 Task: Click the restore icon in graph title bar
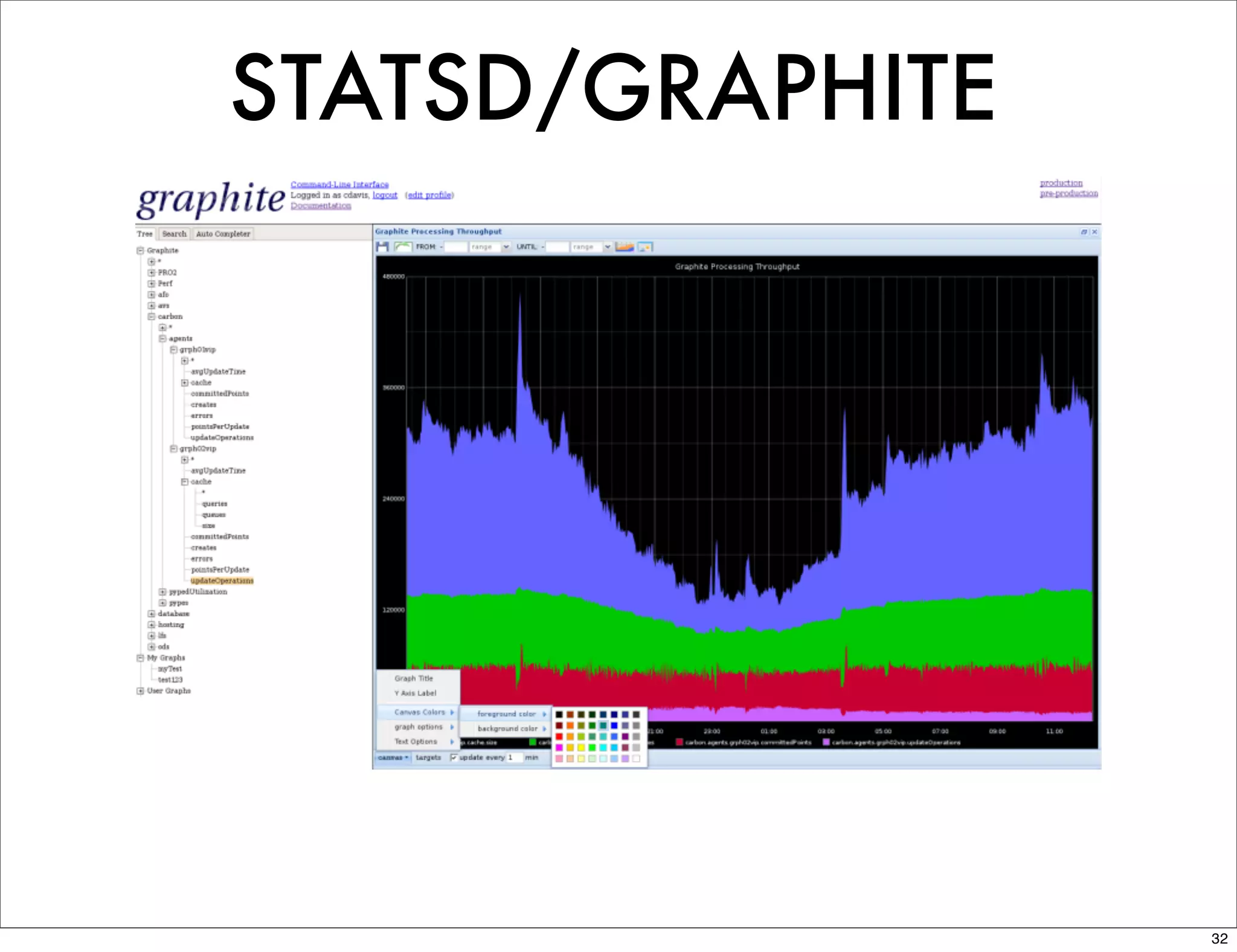click(1084, 232)
